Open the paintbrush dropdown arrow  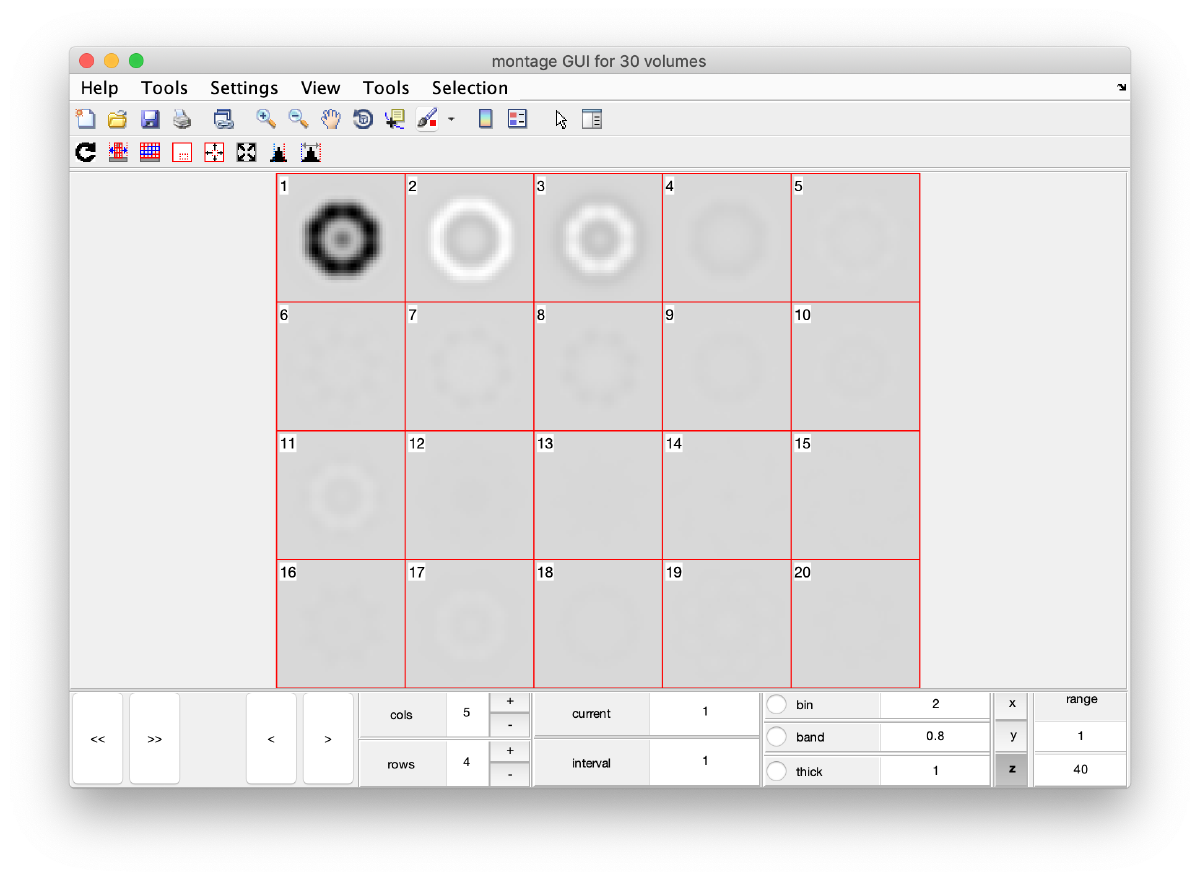[452, 121]
